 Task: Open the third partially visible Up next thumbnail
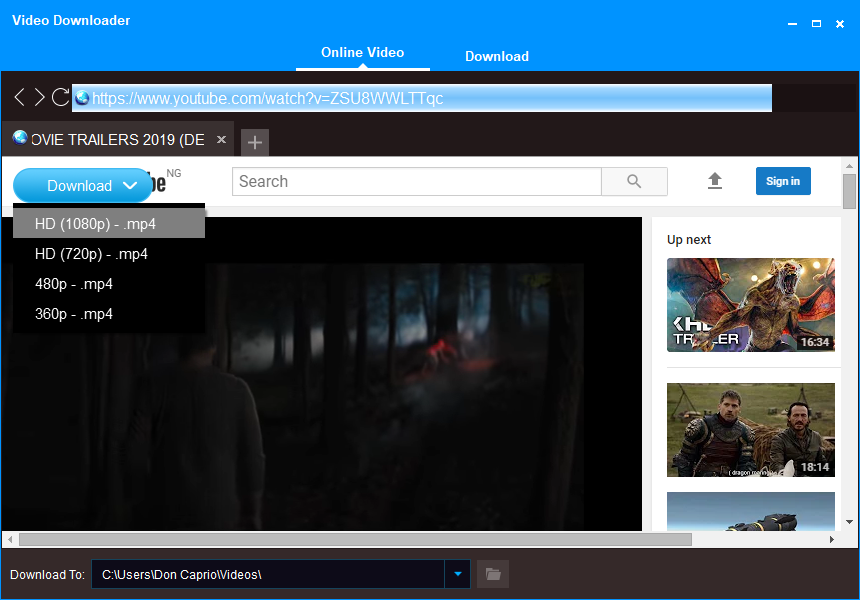[x=751, y=511]
